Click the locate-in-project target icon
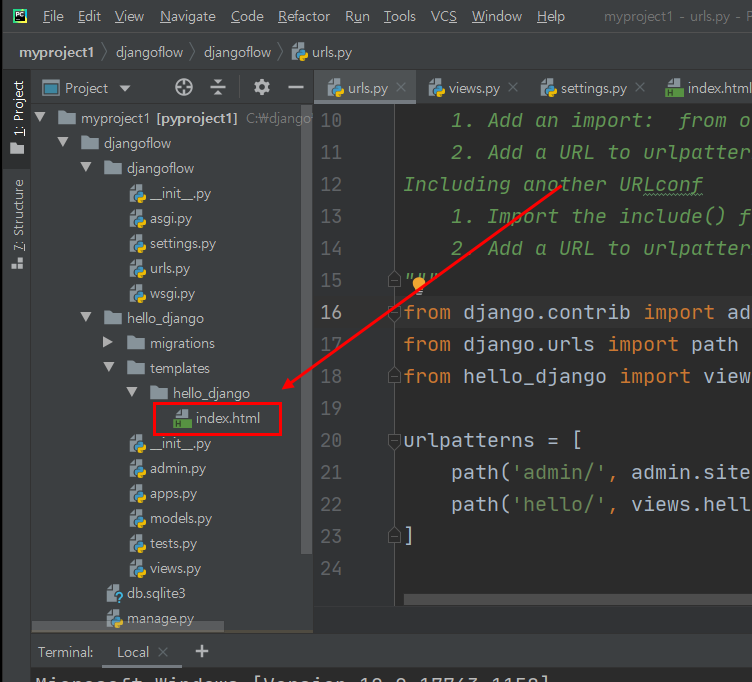This screenshot has height=682, width=752. point(183,88)
